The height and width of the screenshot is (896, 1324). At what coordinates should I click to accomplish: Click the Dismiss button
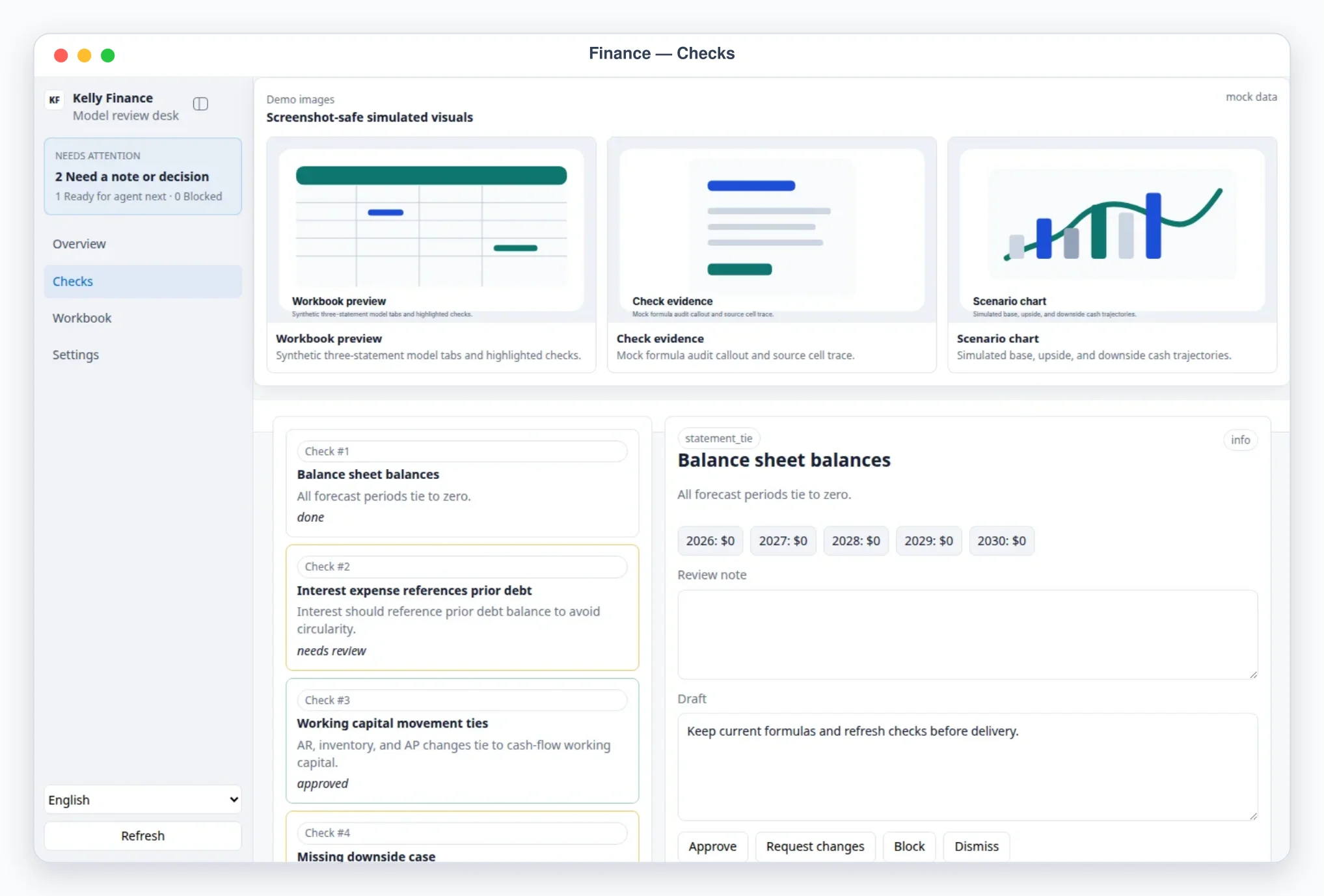click(x=976, y=846)
